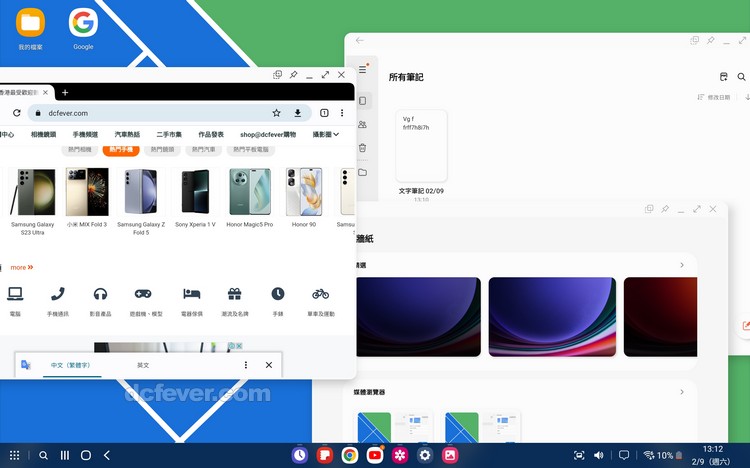This screenshot has height=468, width=750.
Task: Select the 熱門汽車 filter pill
Action: click(204, 150)
